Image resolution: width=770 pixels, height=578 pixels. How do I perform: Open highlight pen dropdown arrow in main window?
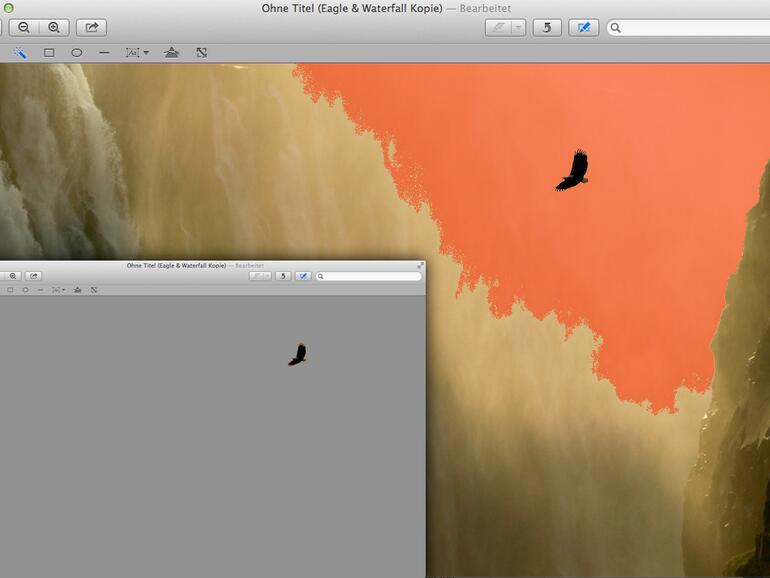click(519, 28)
